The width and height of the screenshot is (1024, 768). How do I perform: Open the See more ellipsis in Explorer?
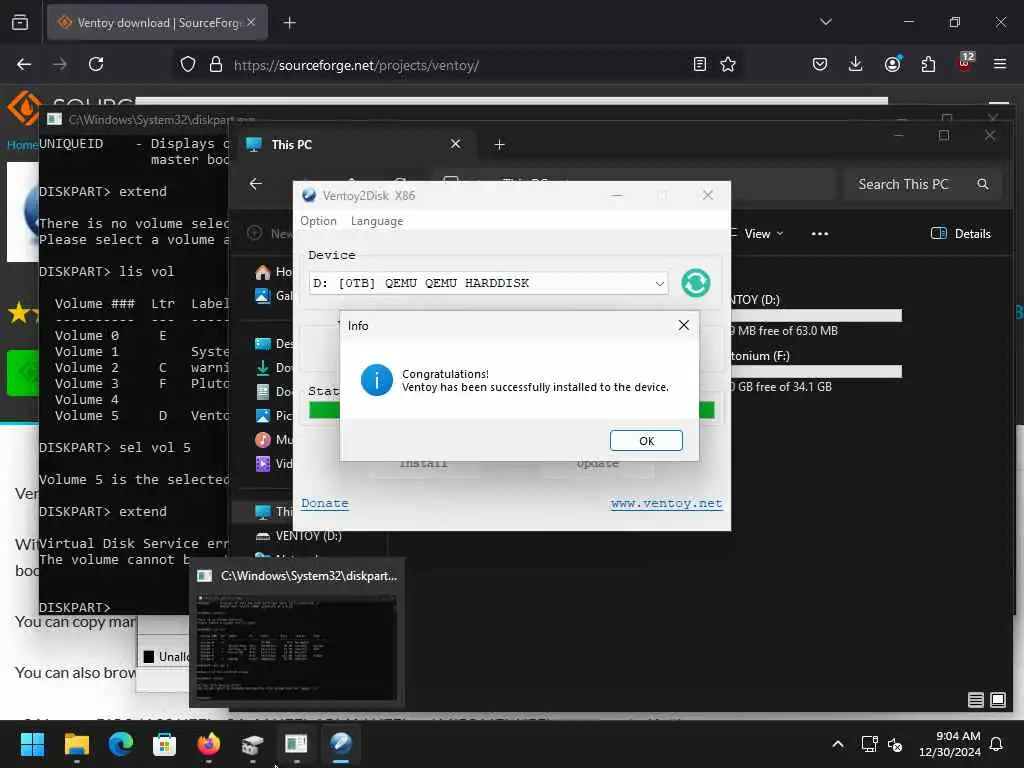[820, 234]
